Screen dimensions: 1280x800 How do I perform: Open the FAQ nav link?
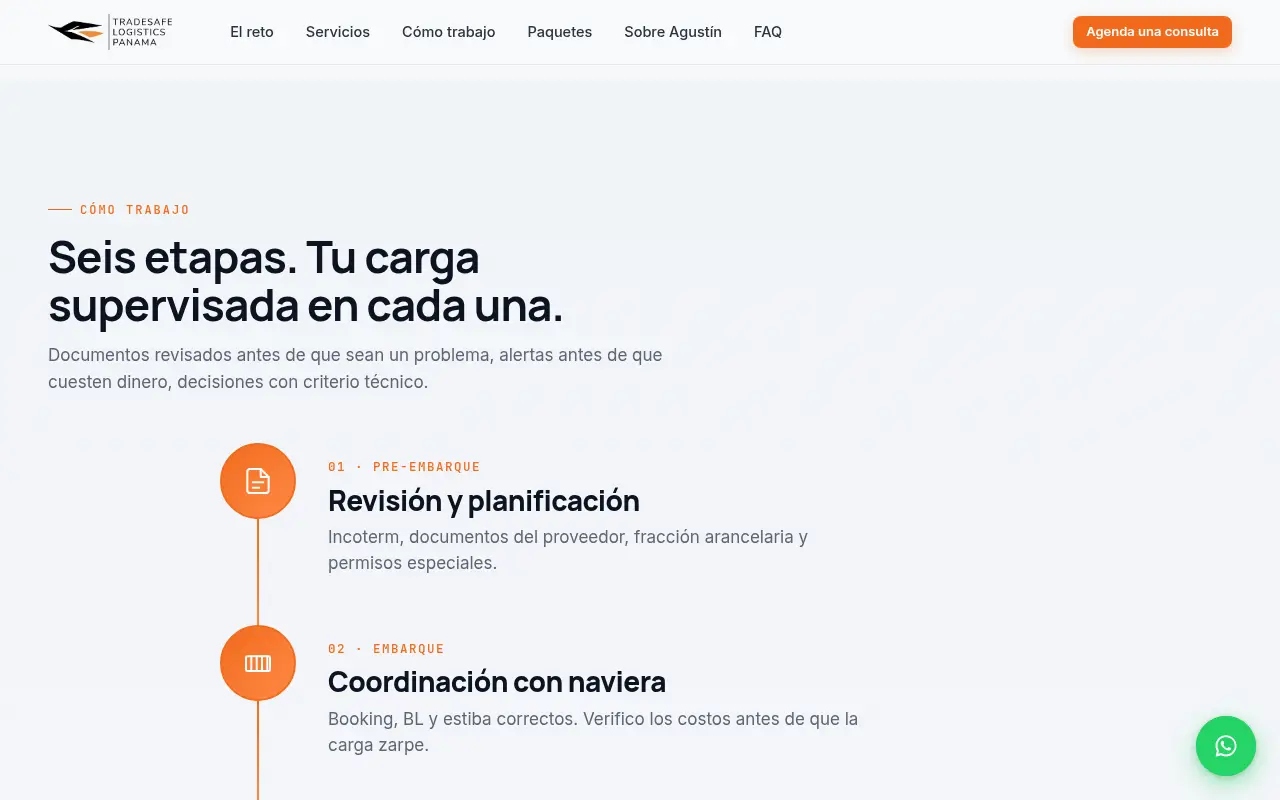[768, 32]
